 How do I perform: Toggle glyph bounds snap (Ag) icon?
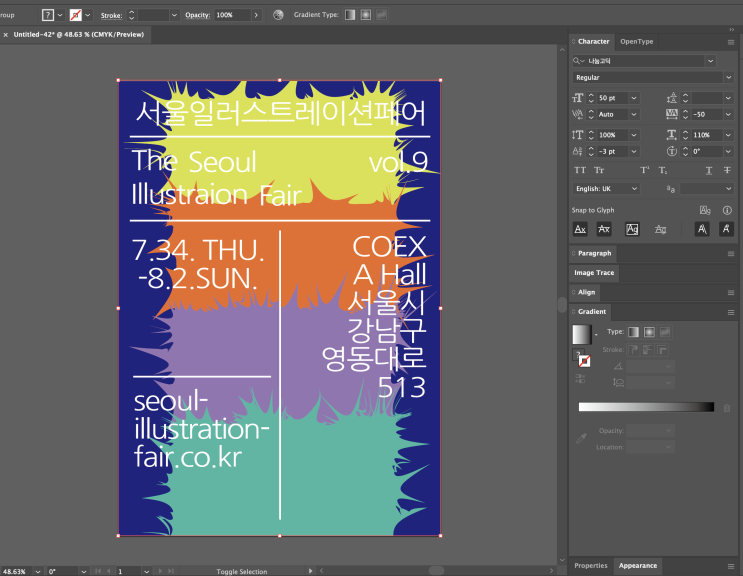click(x=632, y=229)
